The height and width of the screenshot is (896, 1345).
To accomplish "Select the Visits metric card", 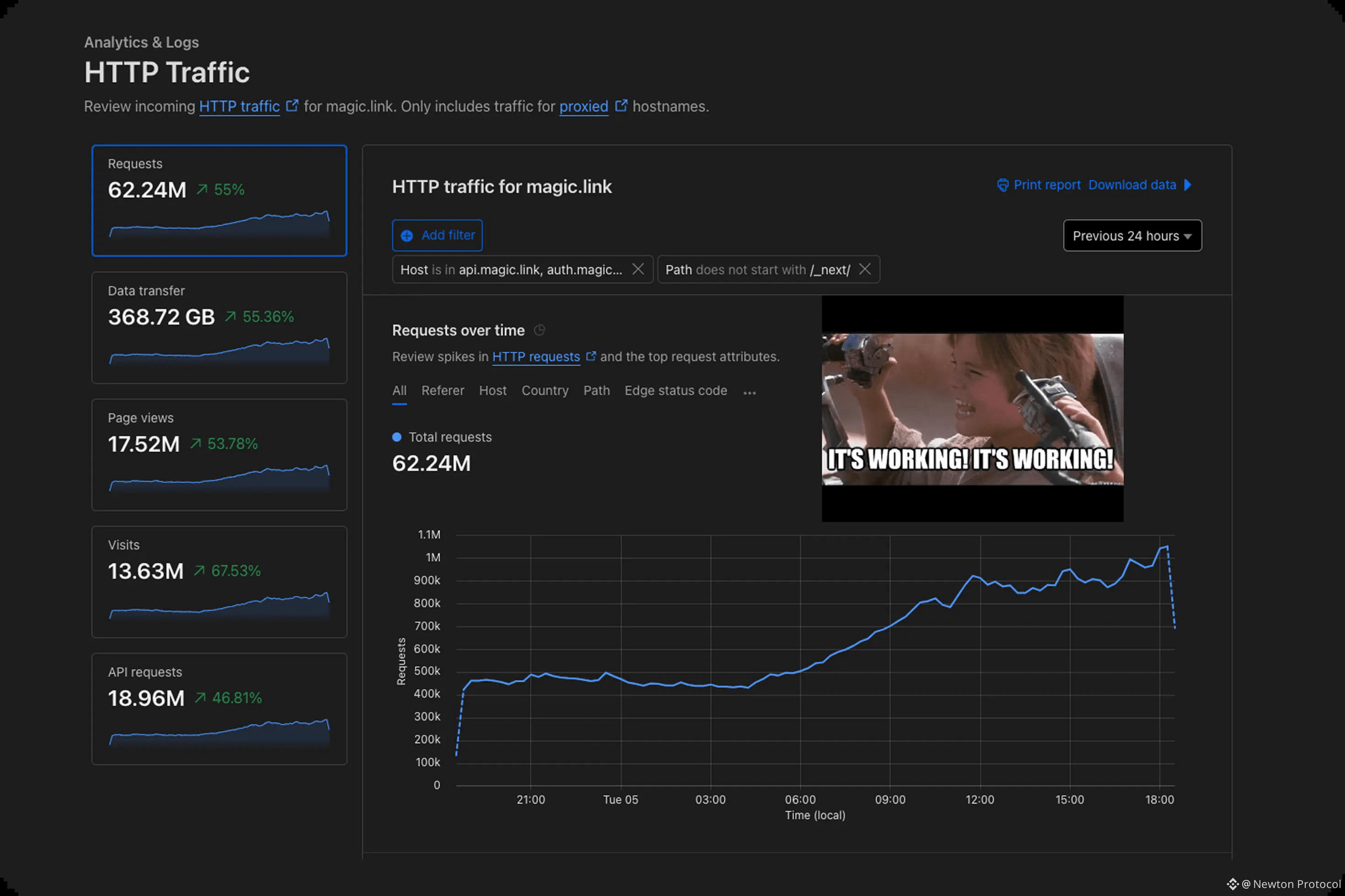I will (219, 581).
